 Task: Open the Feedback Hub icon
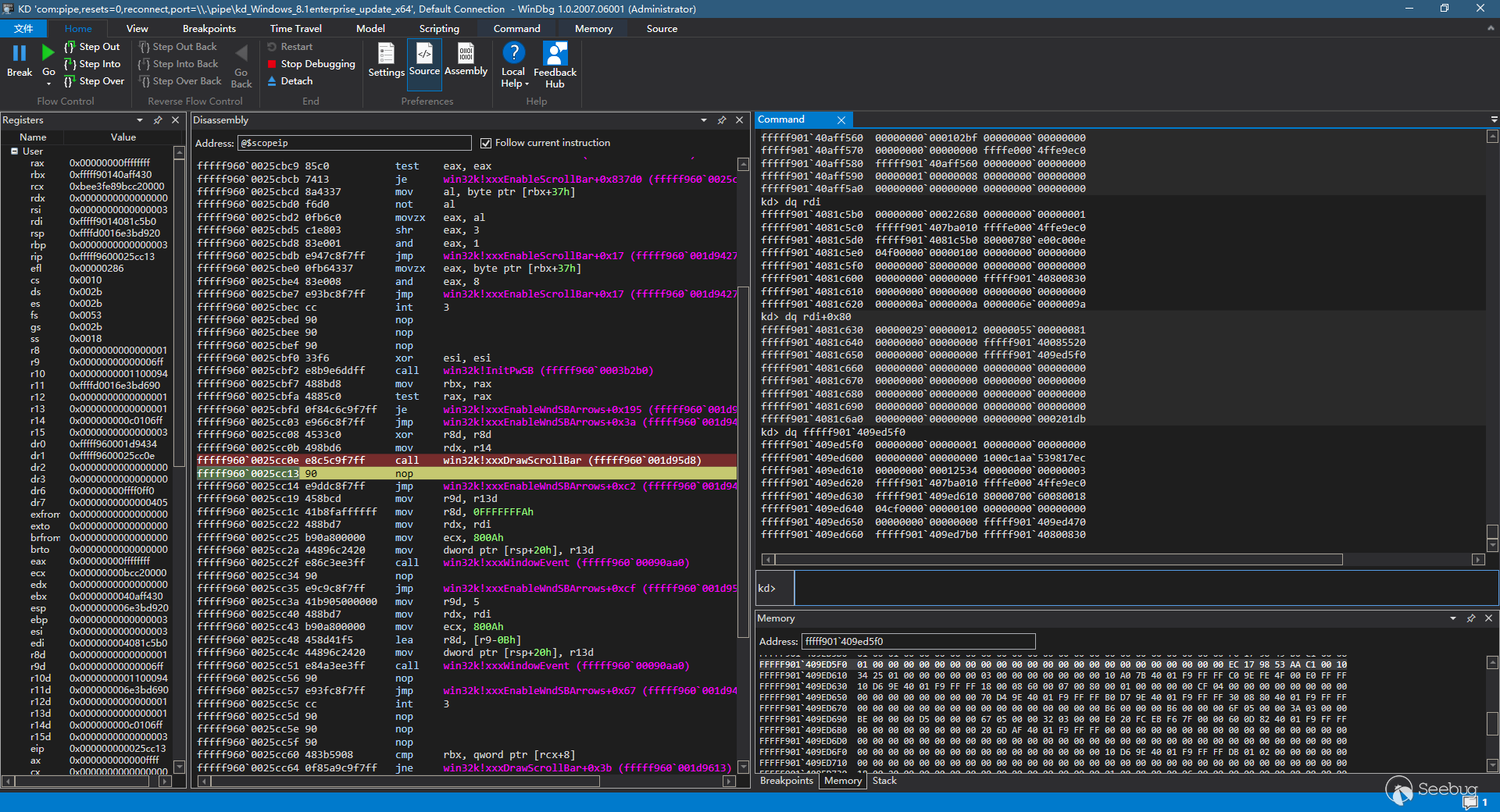pos(555,54)
